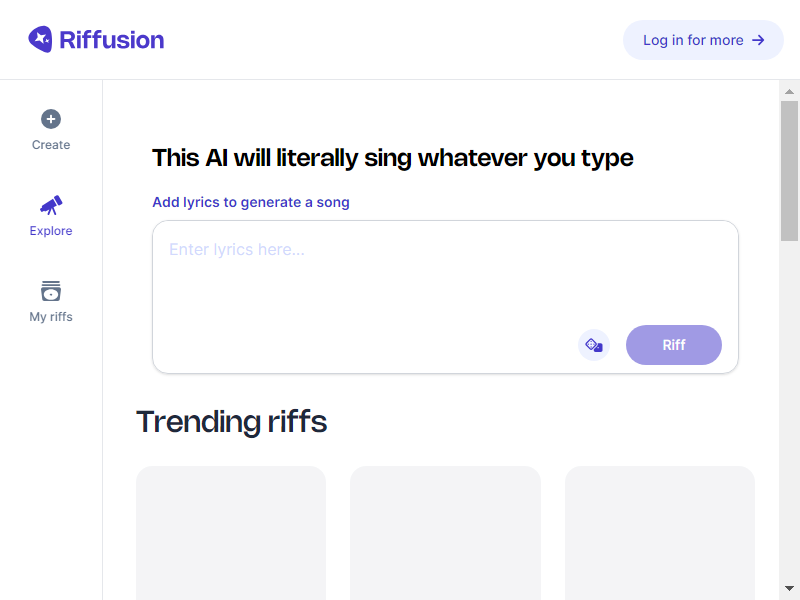This screenshot has width=800, height=600.
Task: Open the rightmost trending riff card
Action: (659, 533)
